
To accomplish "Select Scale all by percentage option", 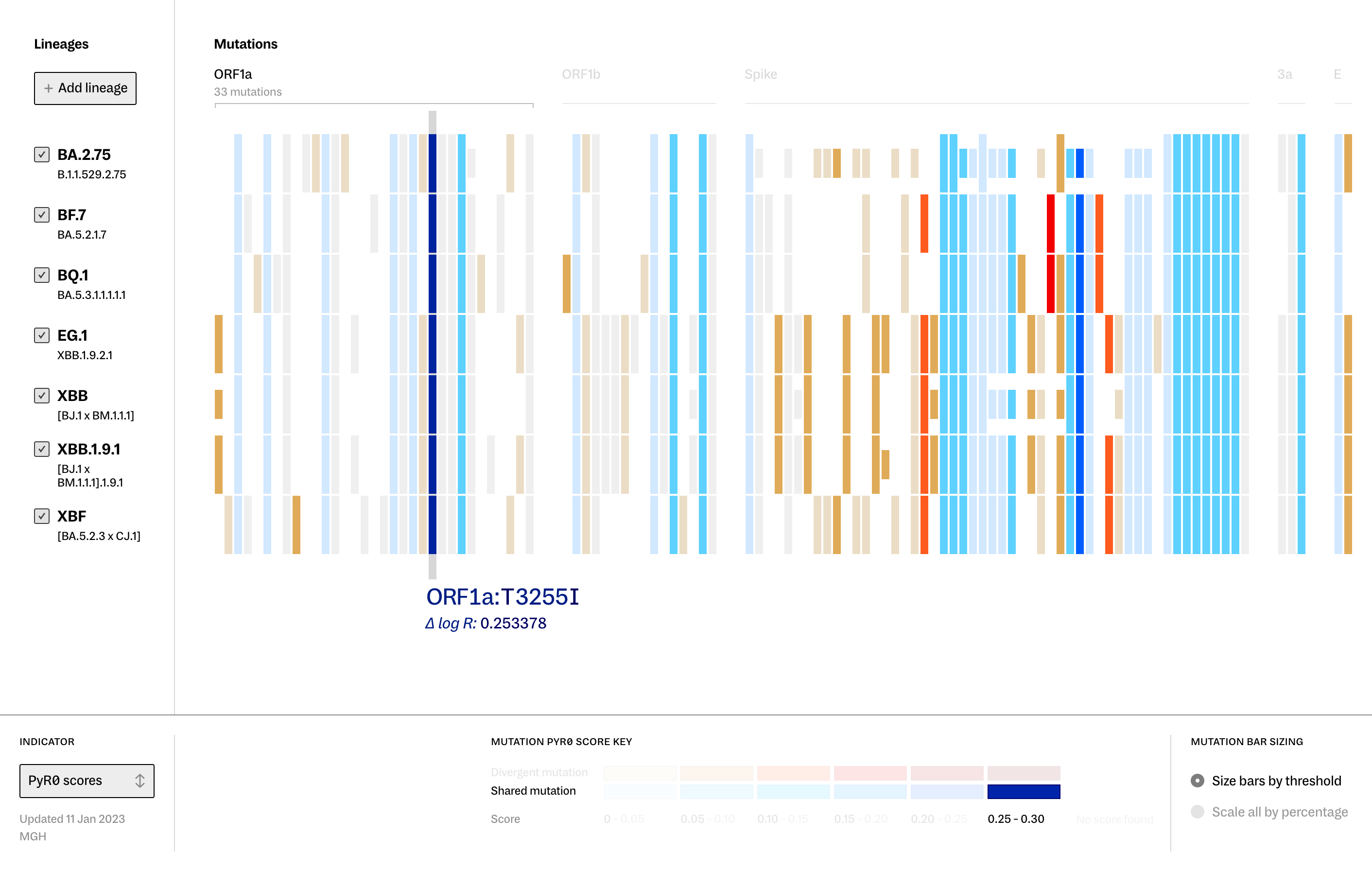I will 1197,812.
